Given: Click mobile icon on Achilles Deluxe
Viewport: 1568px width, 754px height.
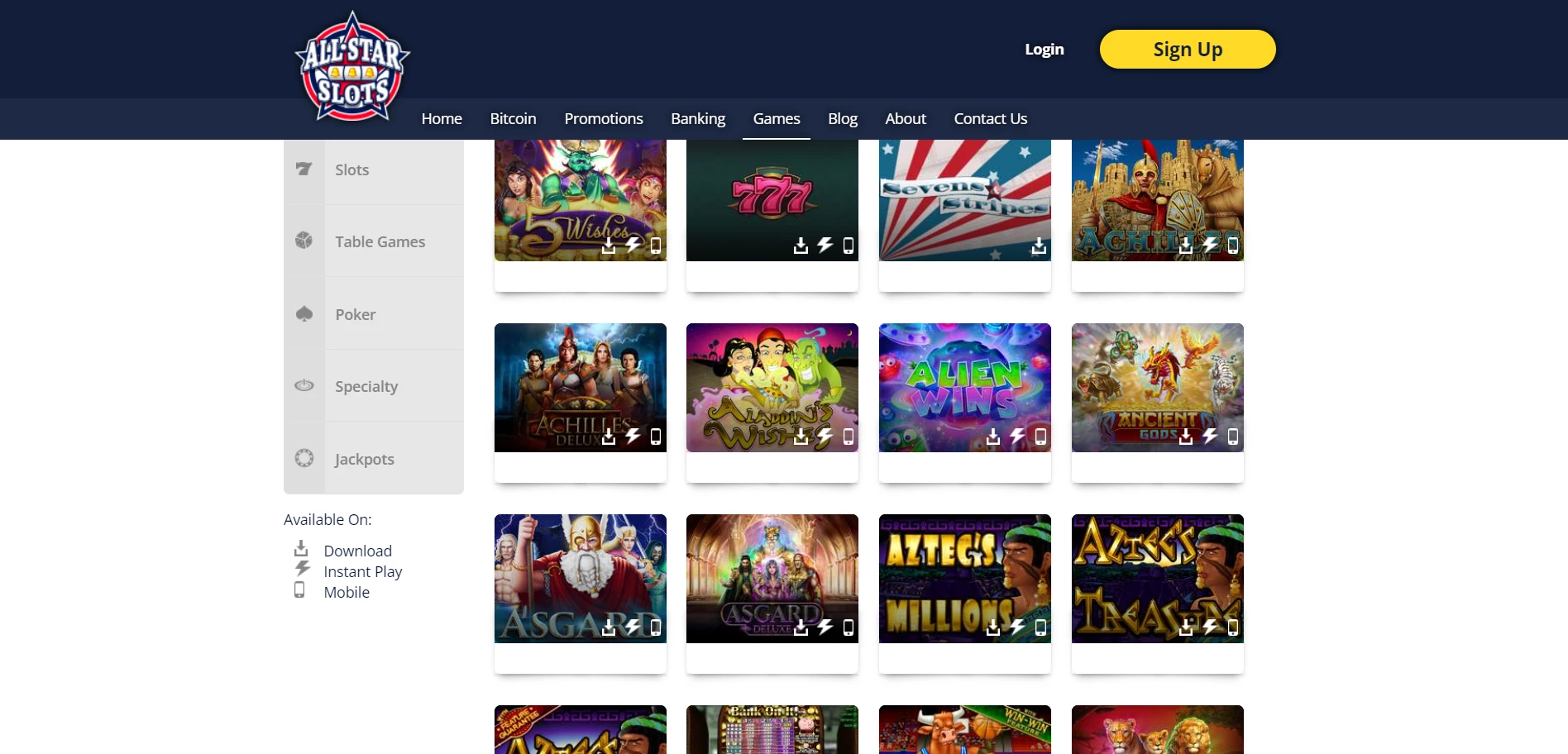Looking at the screenshot, I should pos(656,437).
